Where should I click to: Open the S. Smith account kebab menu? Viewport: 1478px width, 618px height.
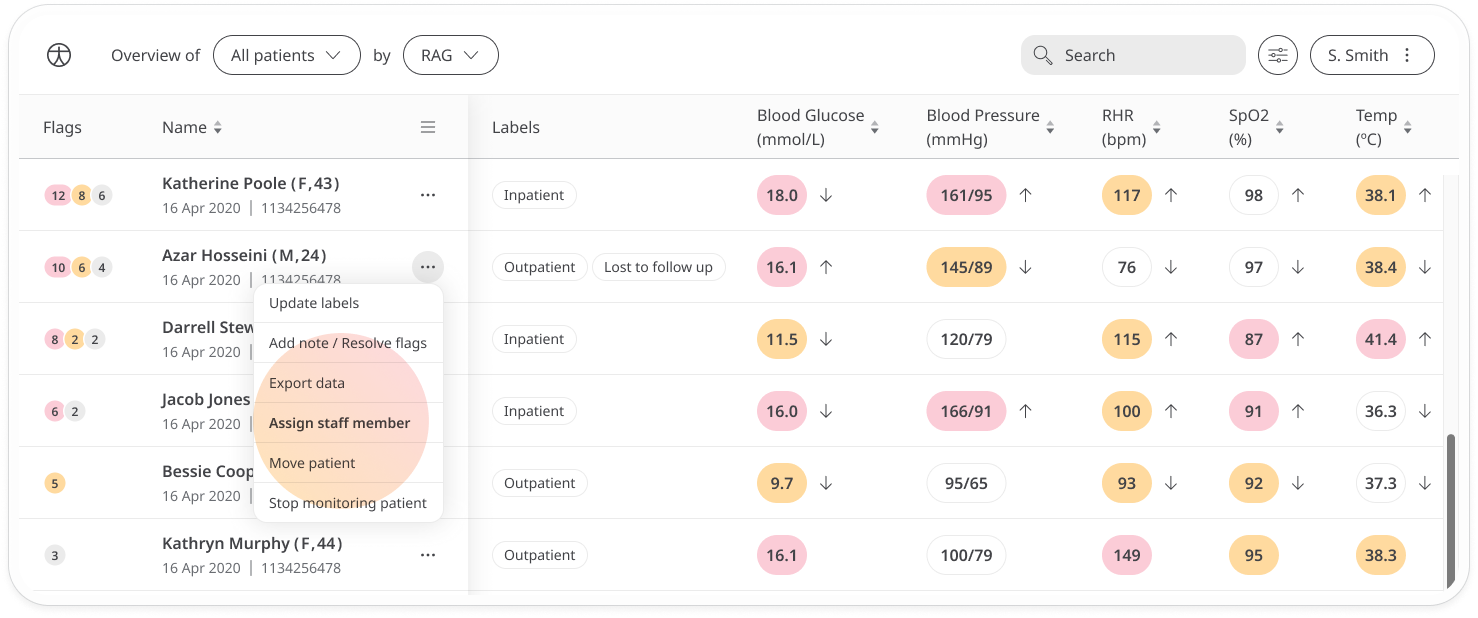coord(1407,54)
